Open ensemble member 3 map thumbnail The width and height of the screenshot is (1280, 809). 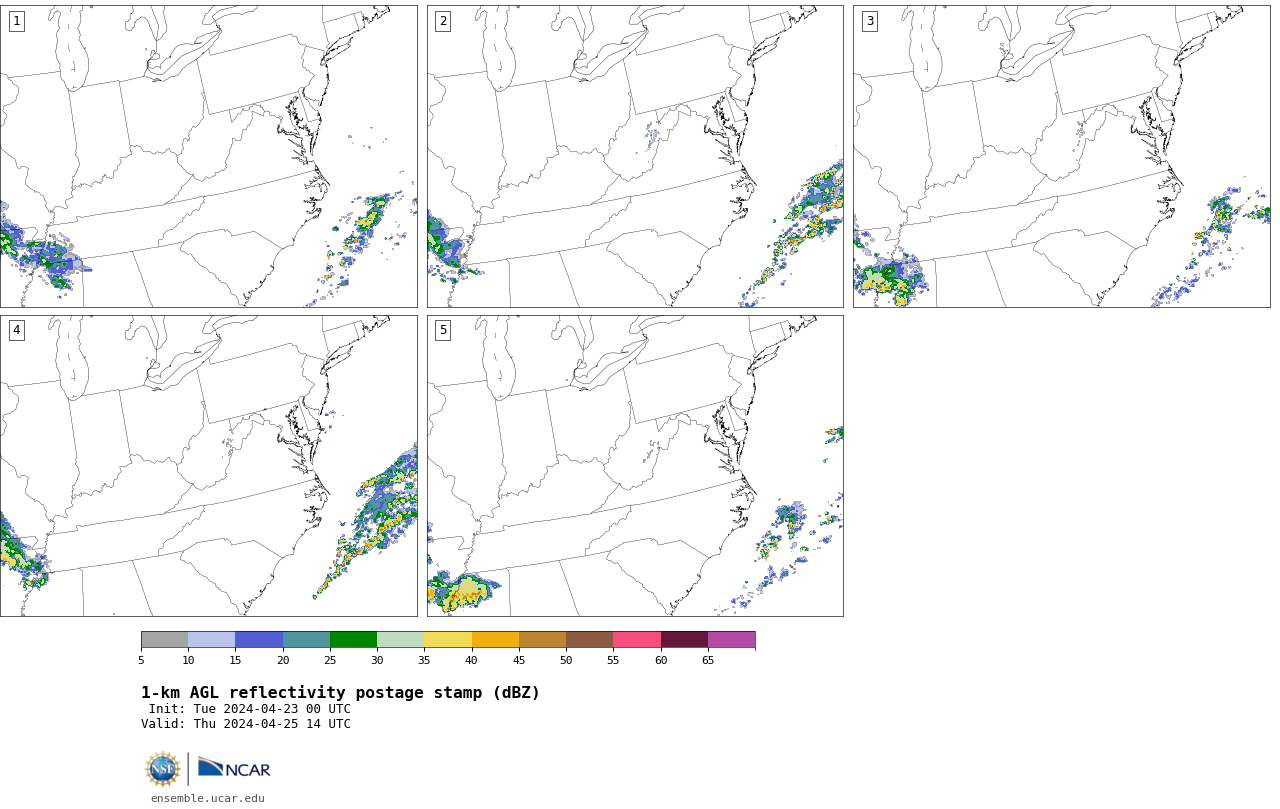tap(1061, 156)
